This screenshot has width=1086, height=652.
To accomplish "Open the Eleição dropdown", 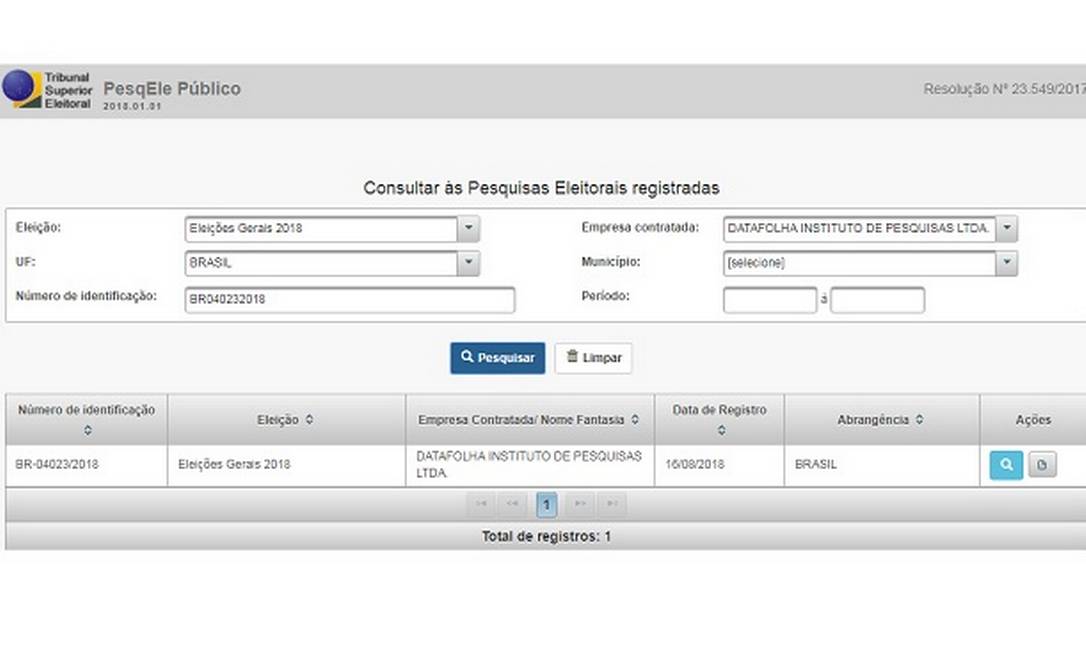I will click(468, 229).
